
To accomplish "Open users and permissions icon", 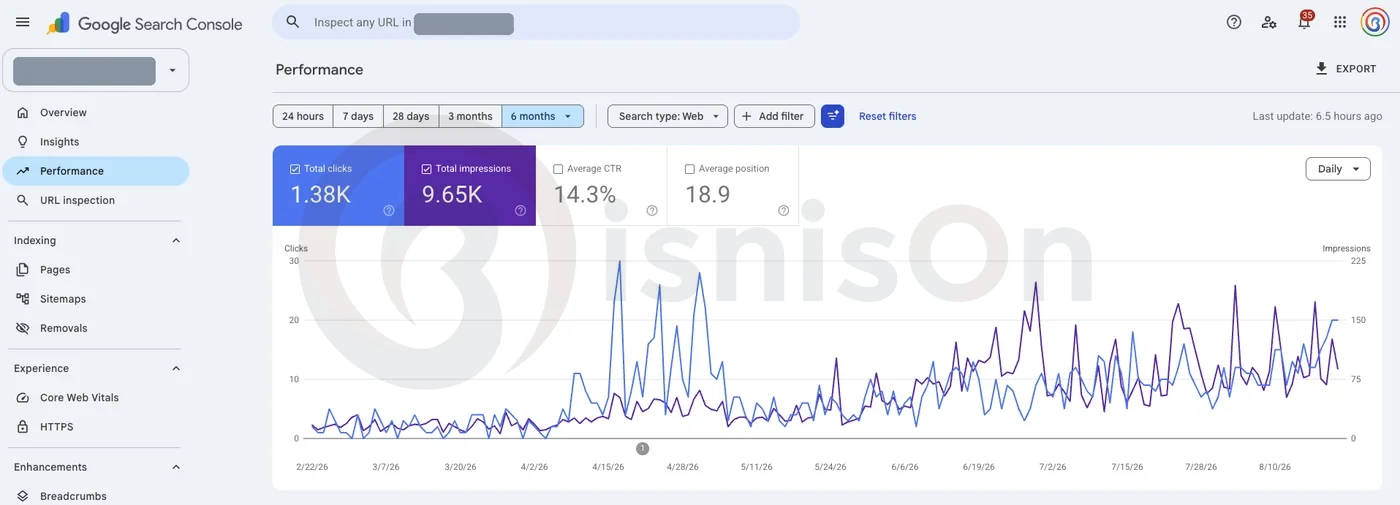I will pos(1269,22).
